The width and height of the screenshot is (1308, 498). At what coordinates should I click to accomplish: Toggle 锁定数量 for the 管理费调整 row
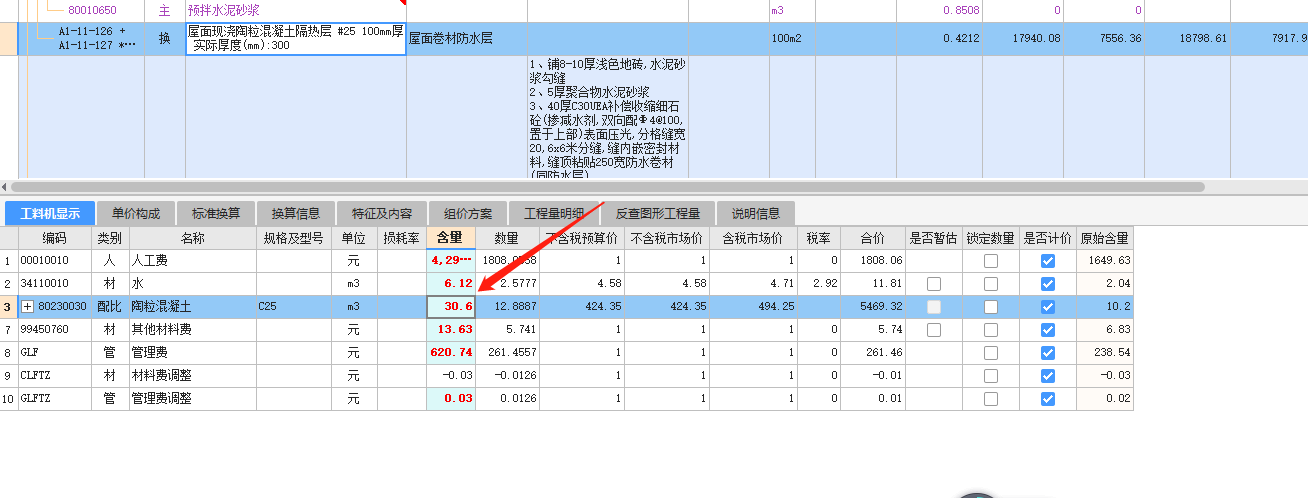(x=990, y=398)
